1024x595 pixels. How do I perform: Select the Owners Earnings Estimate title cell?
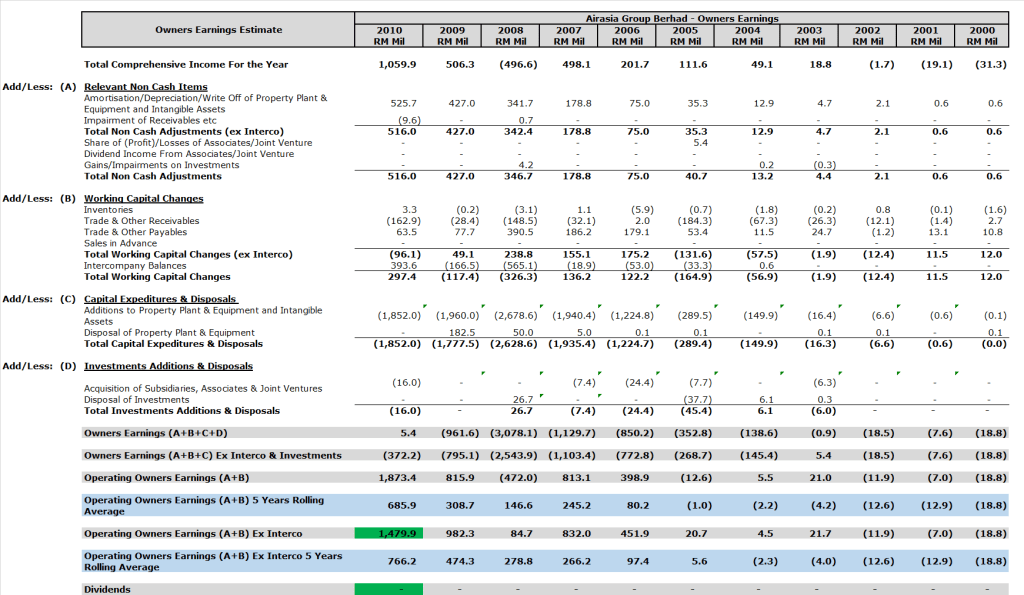pos(218,30)
